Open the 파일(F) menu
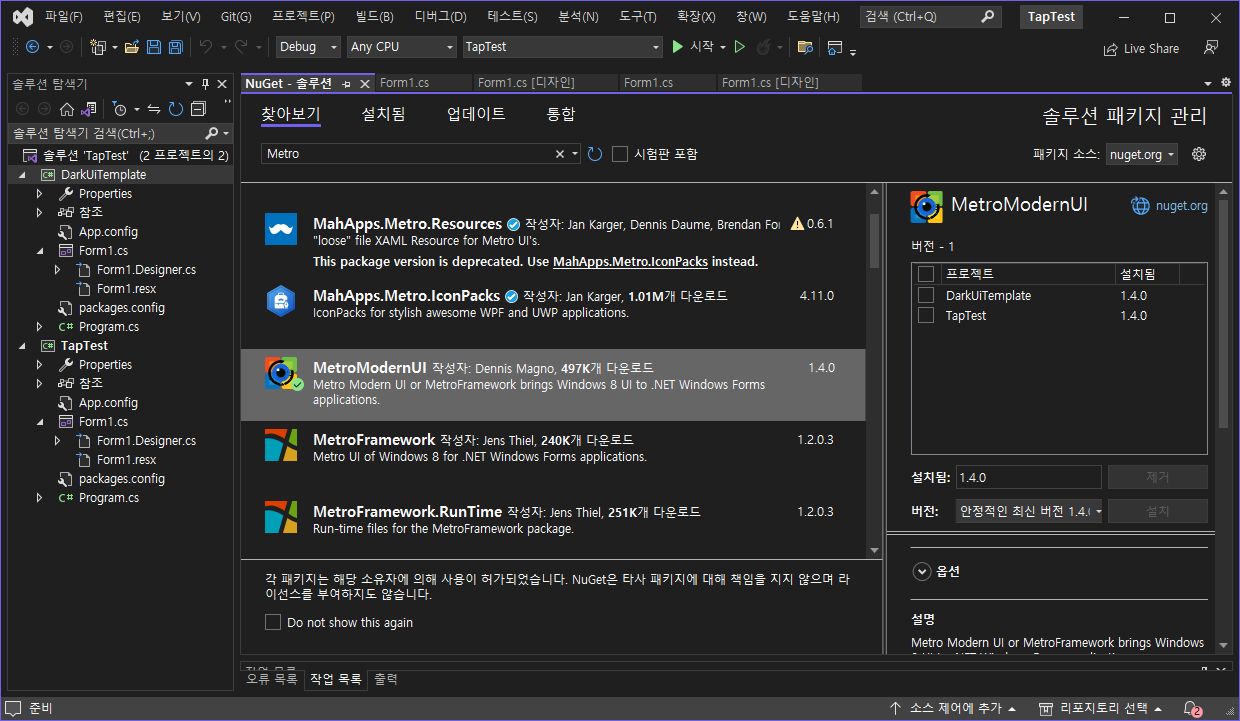 click(64, 17)
